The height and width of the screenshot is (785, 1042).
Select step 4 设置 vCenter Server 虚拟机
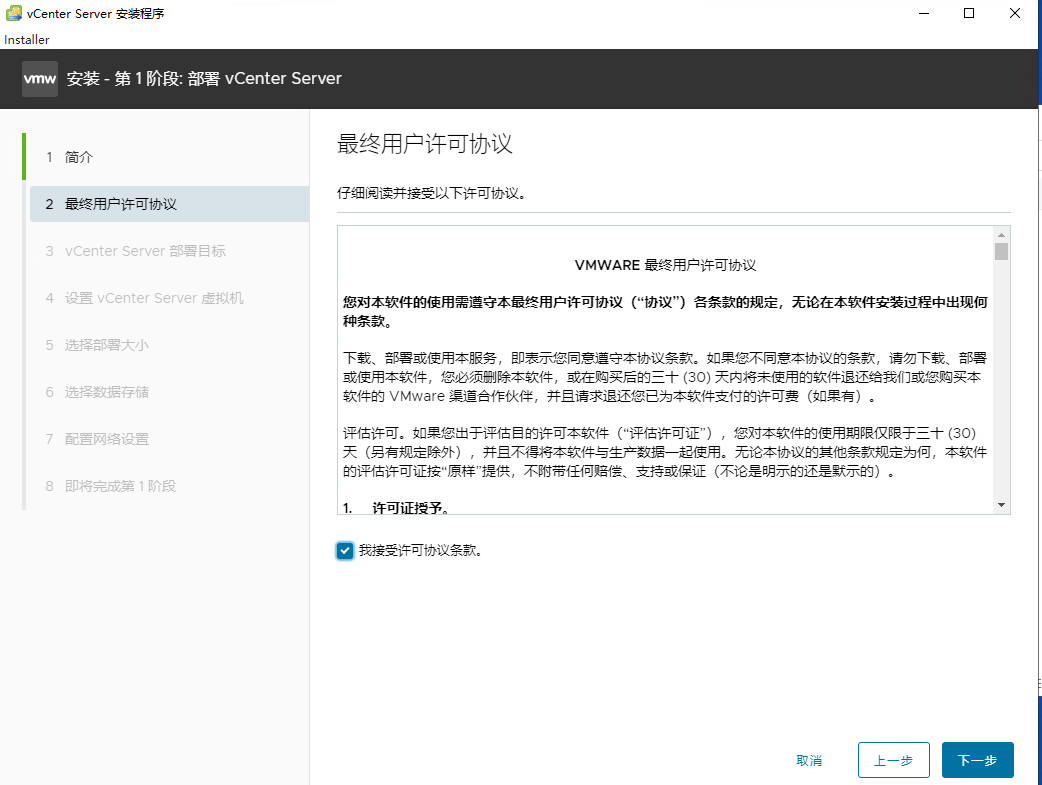click(x=169, y=298)
